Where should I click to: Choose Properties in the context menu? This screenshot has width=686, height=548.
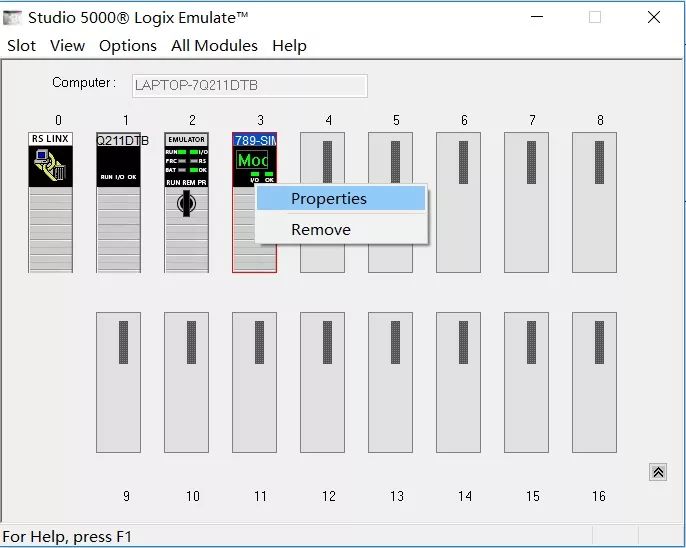point(341,199)
